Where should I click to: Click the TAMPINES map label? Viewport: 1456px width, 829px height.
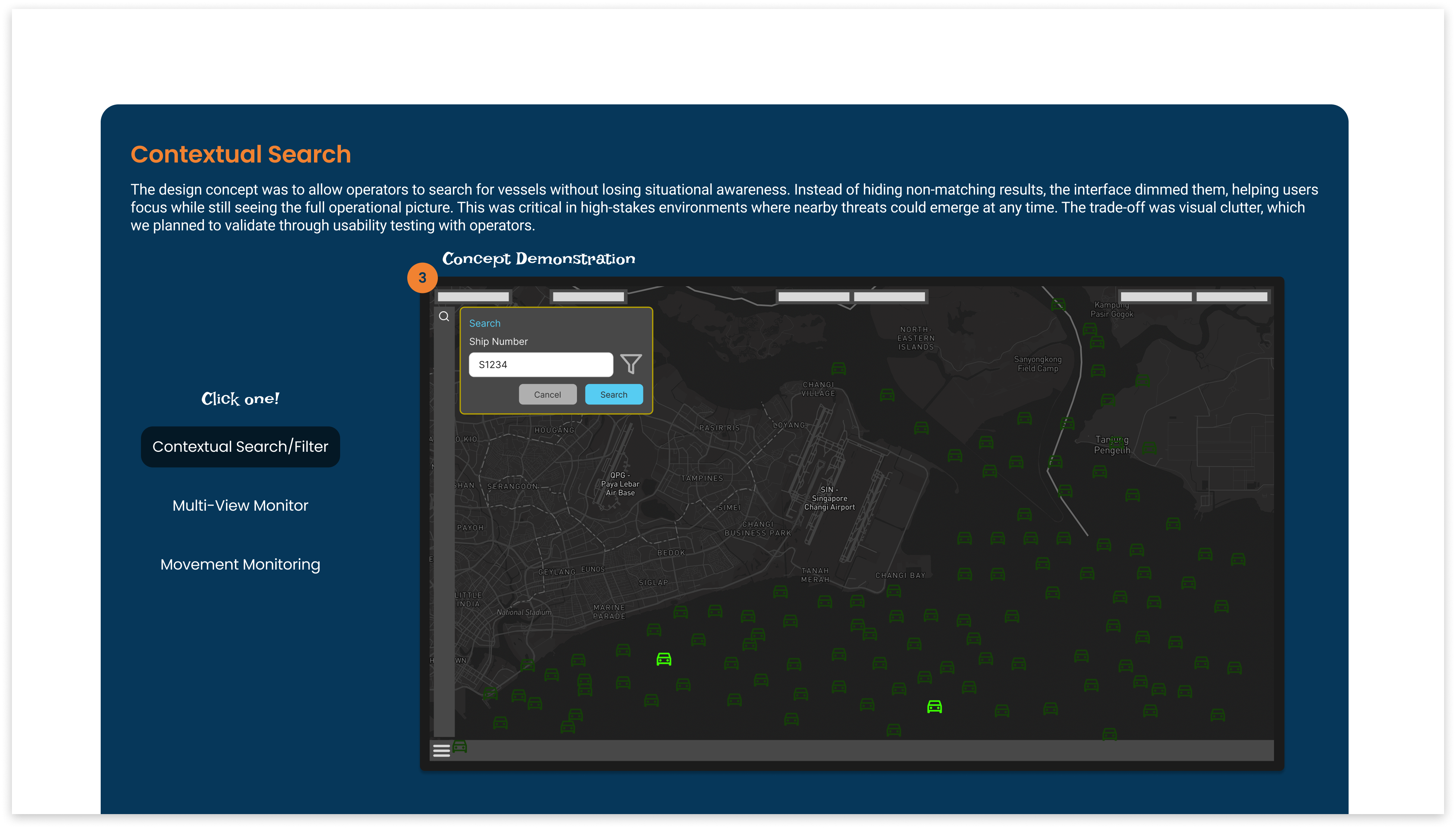tap(702, 478)
